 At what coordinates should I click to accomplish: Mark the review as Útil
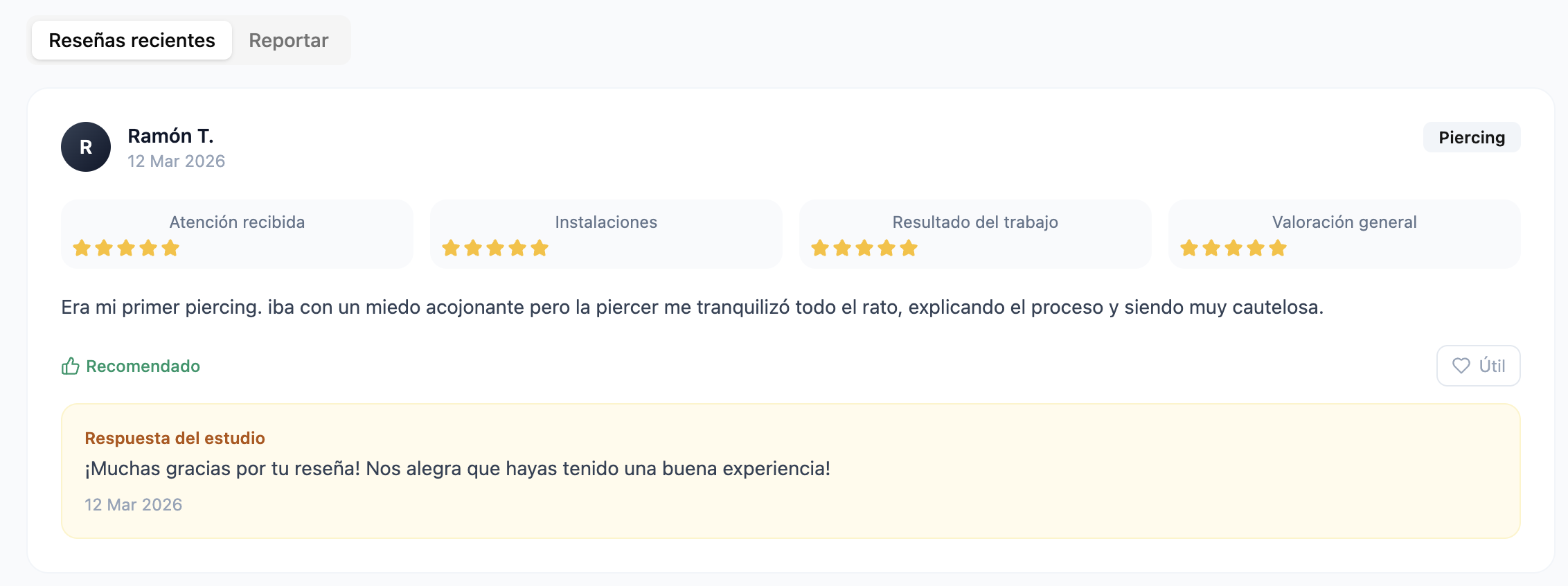click(1478, 366)
